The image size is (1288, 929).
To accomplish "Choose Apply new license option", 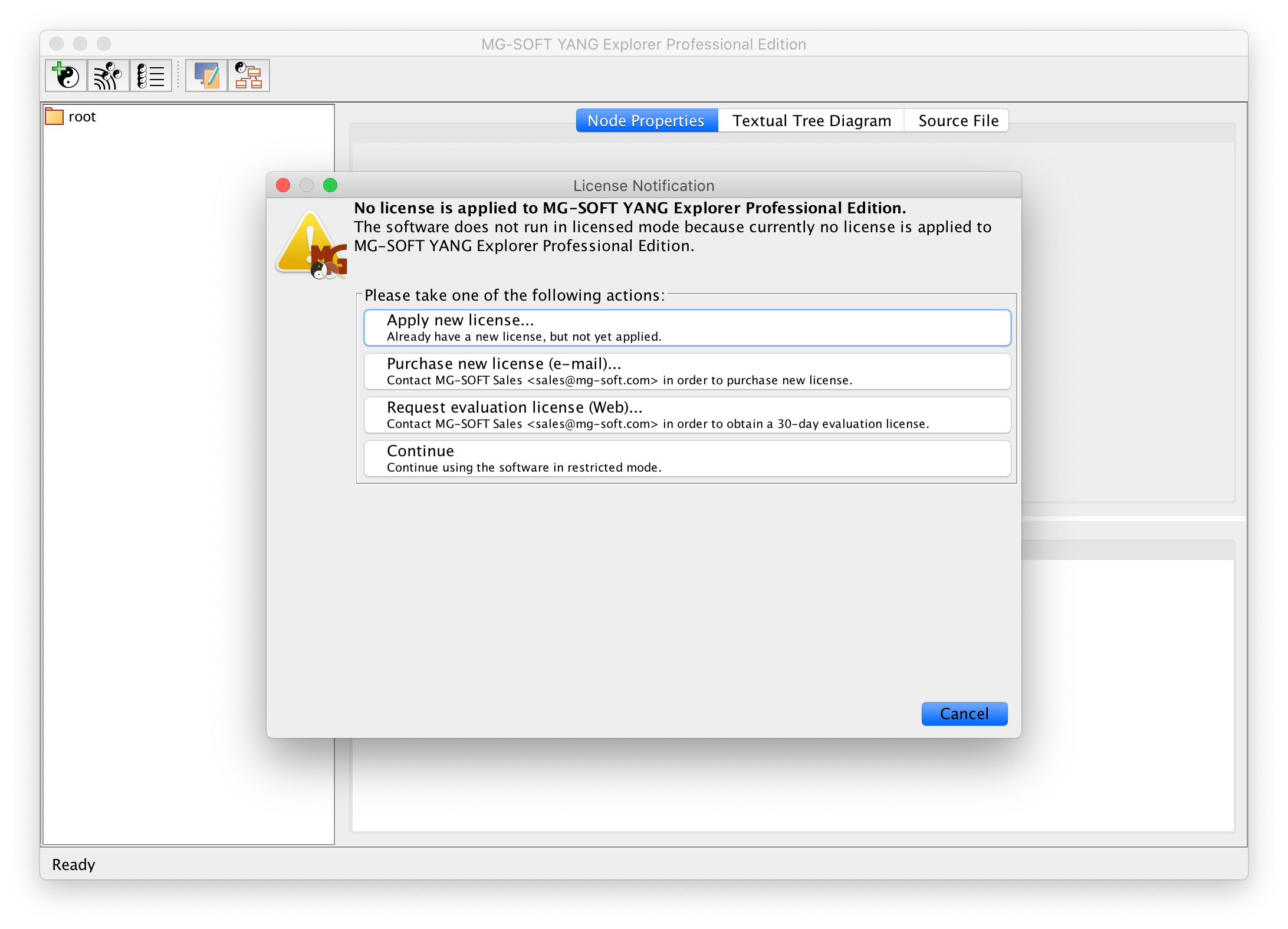I will coord(687,328).
